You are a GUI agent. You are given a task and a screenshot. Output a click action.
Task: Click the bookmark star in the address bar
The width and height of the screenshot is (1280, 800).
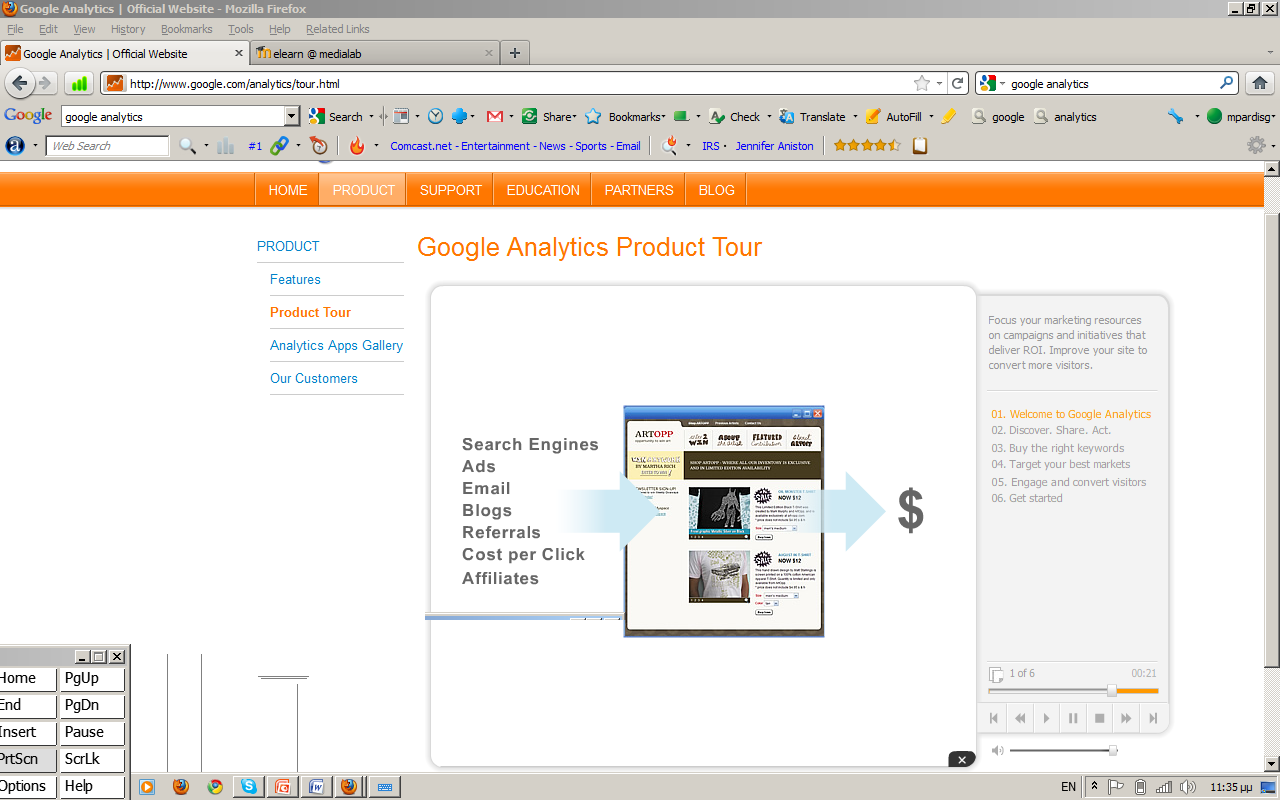point(922,84)
